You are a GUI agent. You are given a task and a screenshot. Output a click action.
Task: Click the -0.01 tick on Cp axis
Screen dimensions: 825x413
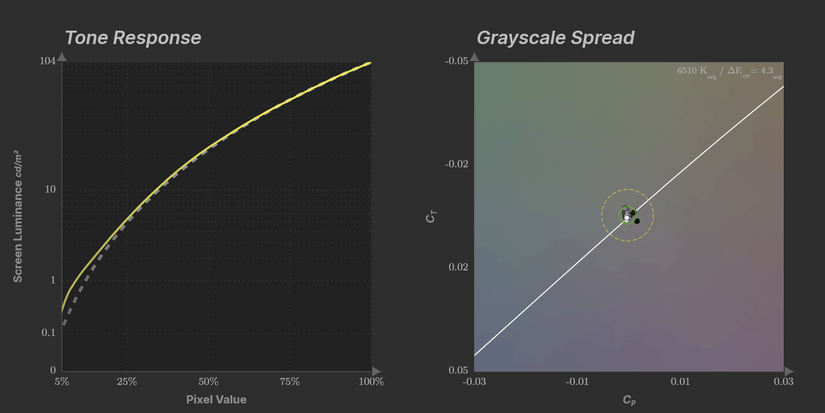coord(577,381)
